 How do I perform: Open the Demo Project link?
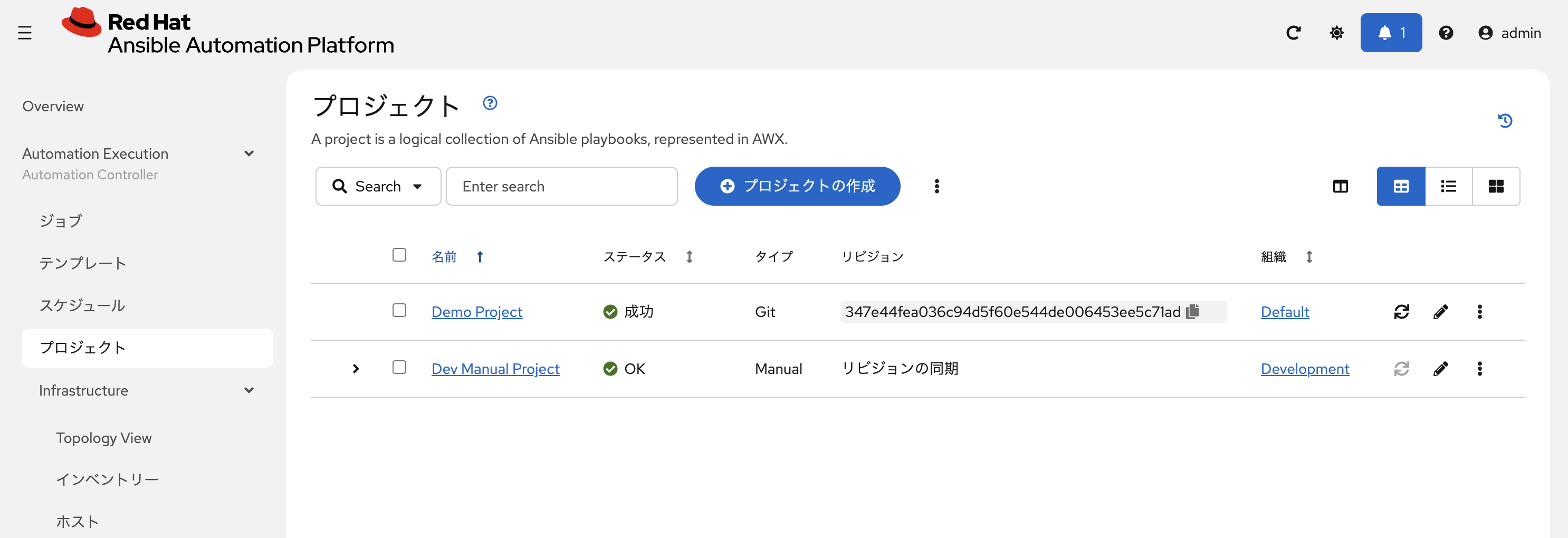pos(476,312)
